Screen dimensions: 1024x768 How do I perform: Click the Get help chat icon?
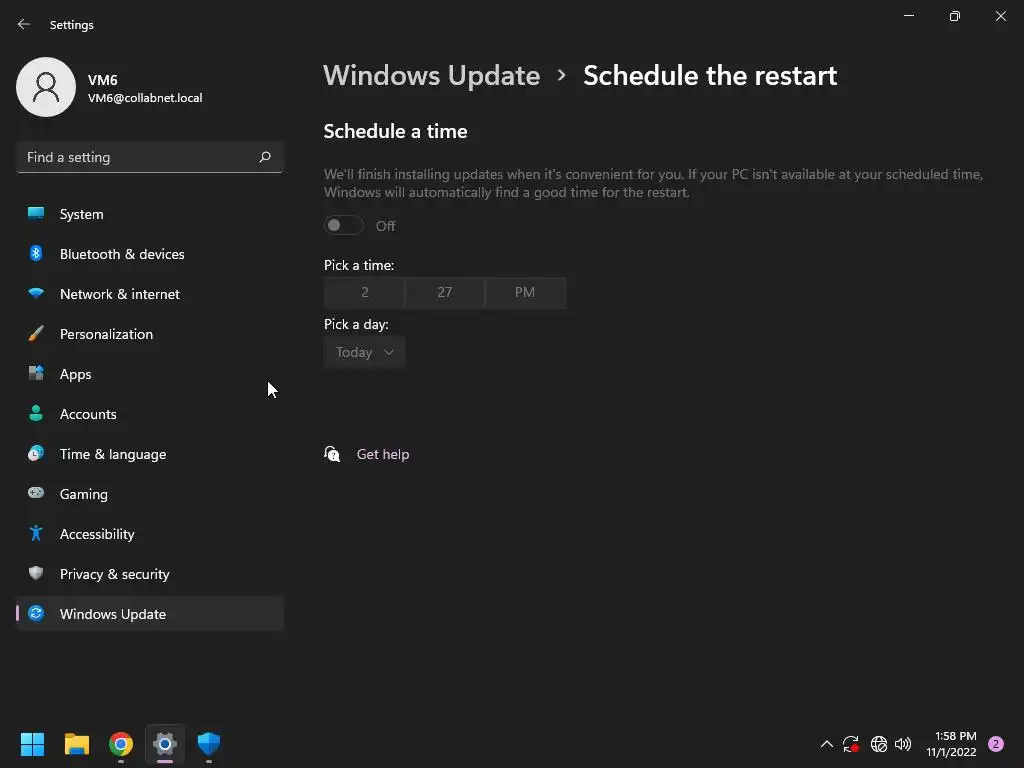332,454
